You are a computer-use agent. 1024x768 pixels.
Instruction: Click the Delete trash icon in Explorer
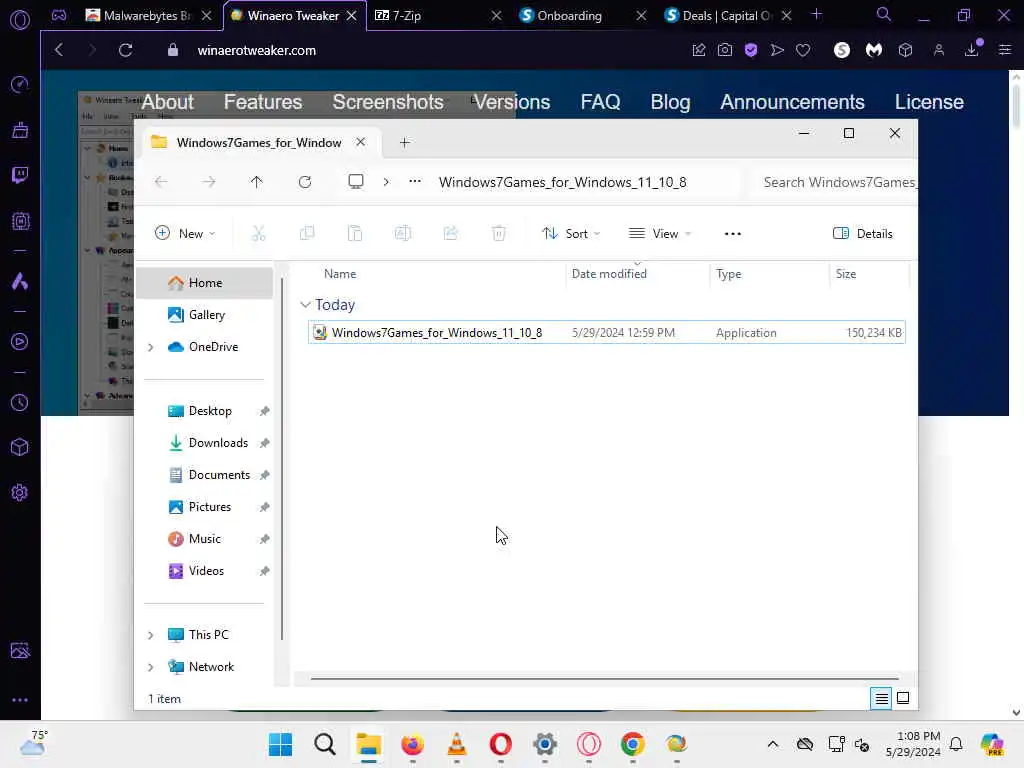(x=499, y=233)
